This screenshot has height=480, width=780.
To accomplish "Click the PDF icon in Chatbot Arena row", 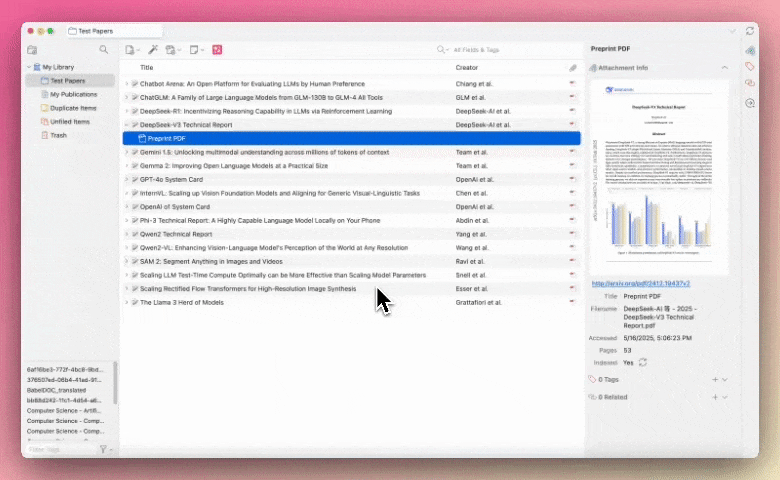I will [572, 83].
